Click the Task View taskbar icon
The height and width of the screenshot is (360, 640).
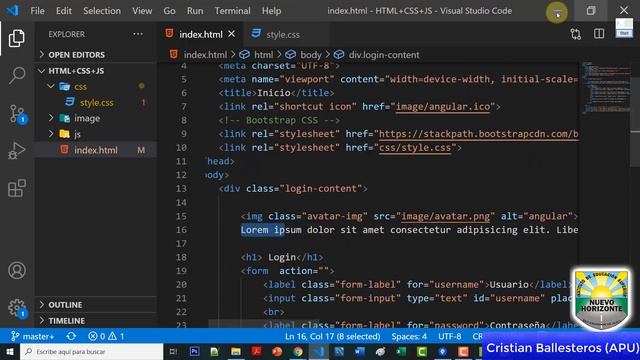[x=173, y=351]
